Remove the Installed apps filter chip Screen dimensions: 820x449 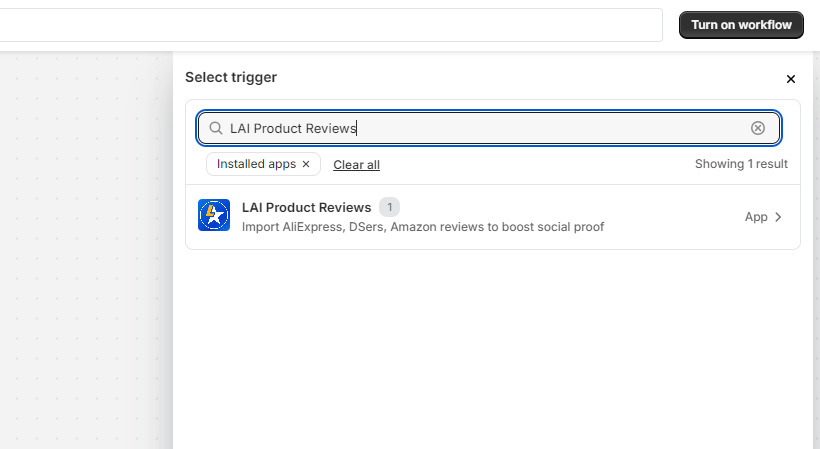[x=306, y=164]
